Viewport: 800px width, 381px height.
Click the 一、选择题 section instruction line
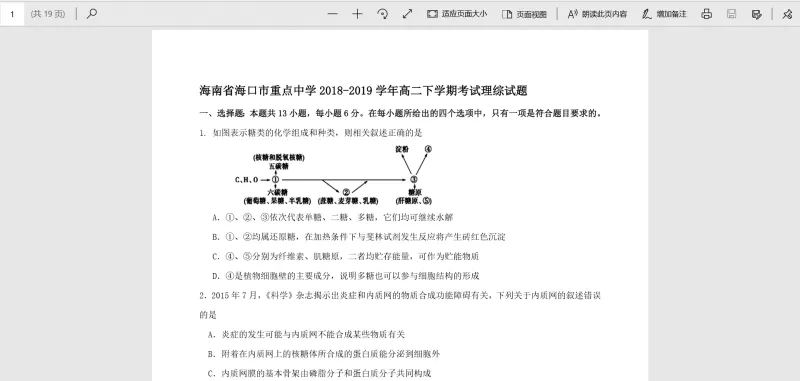(x=401, y=113)
